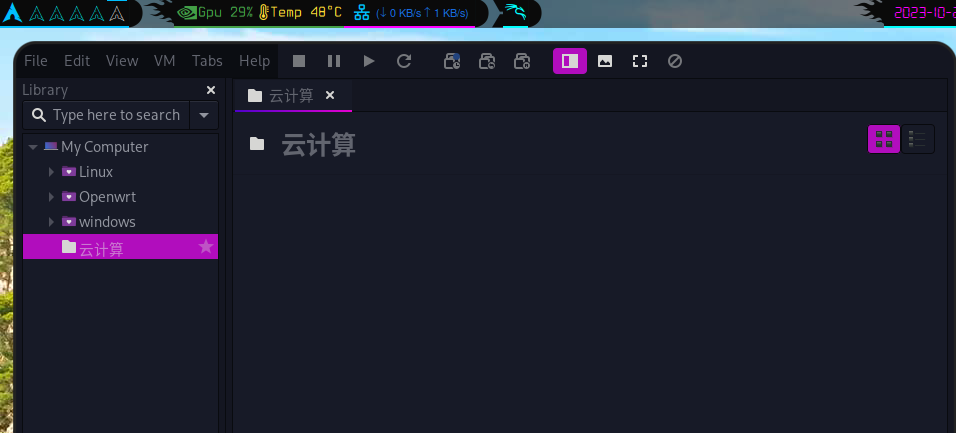Click the magnifier icon in the library search
Screen dimensions: 956x433
(x=38, y=115)
